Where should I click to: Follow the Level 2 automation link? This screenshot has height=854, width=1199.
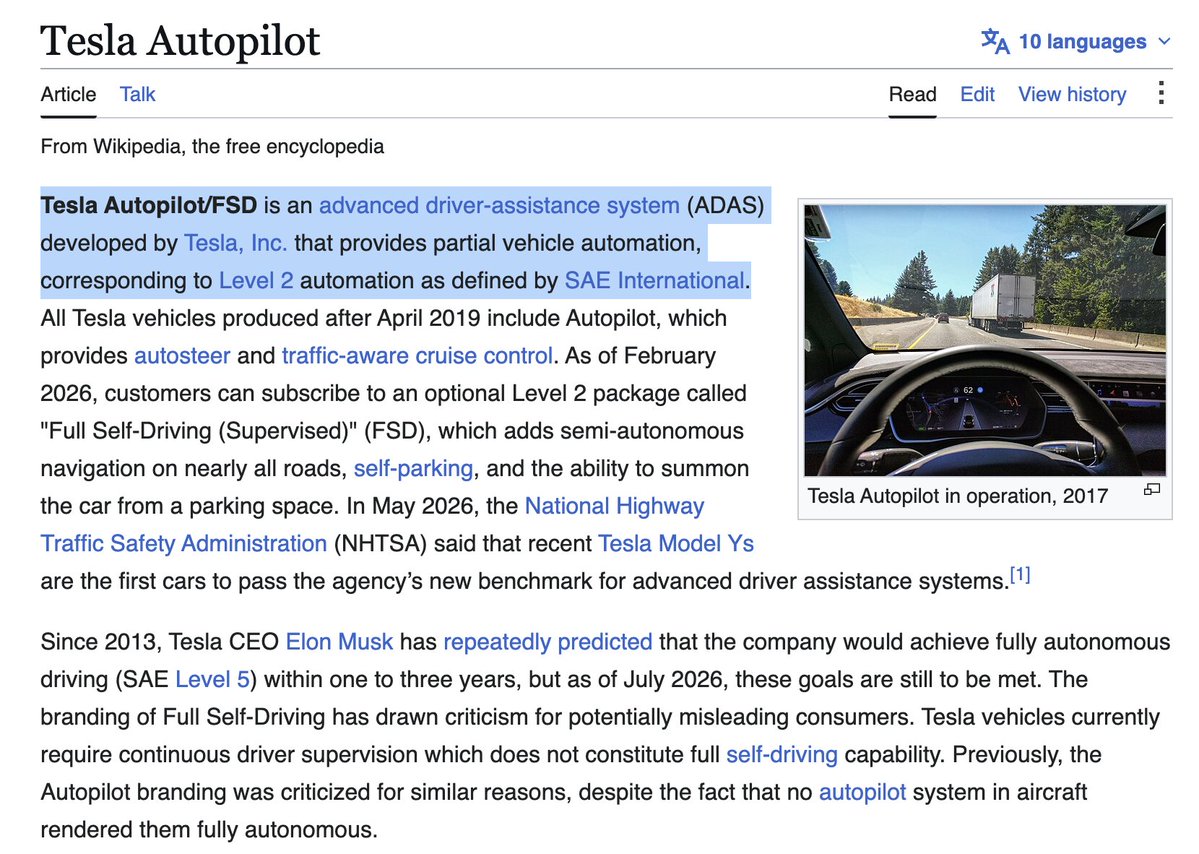point(256,280)
